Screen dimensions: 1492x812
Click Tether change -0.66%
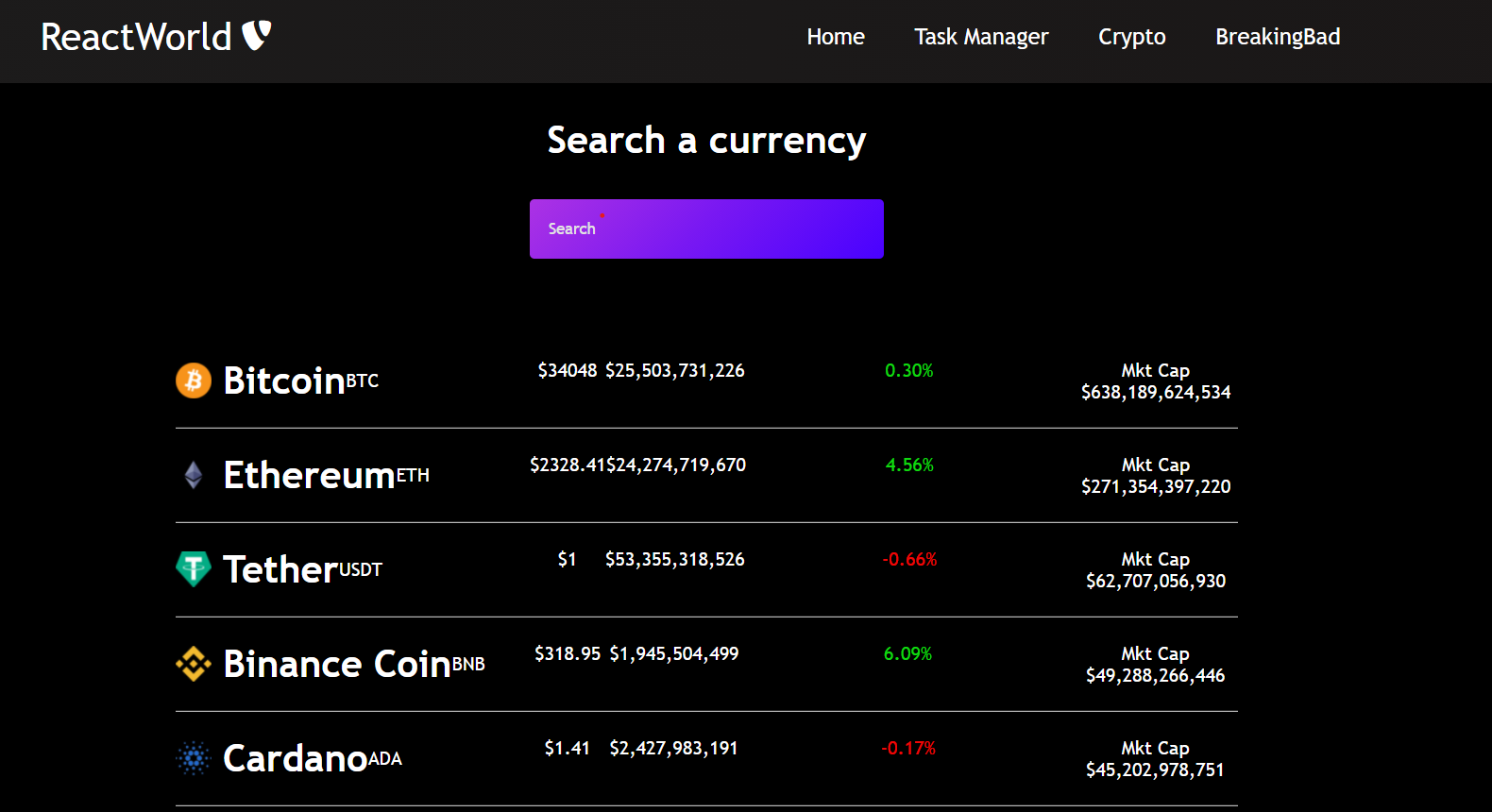point(909,559)
